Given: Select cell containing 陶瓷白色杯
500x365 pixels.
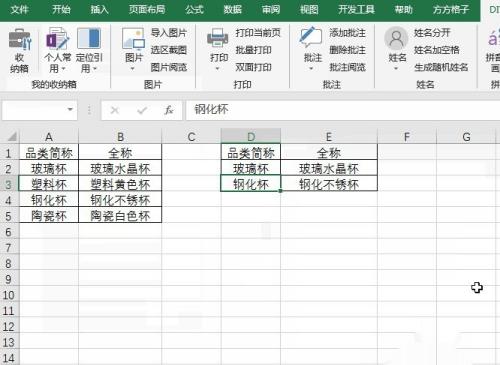Looking at the screenshot, I should click(x=120, y=216).
